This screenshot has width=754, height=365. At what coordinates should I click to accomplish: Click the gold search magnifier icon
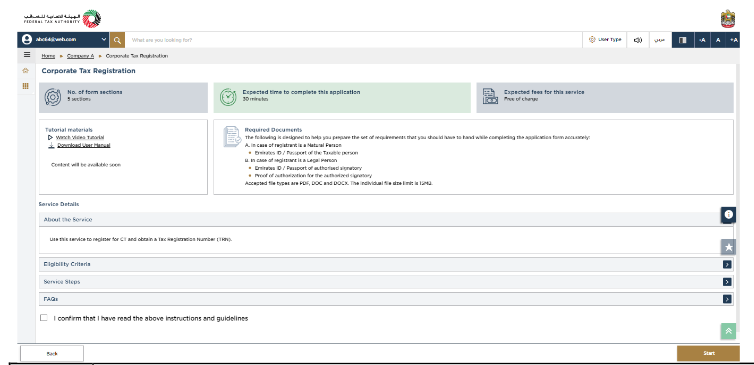click(117, 40)
